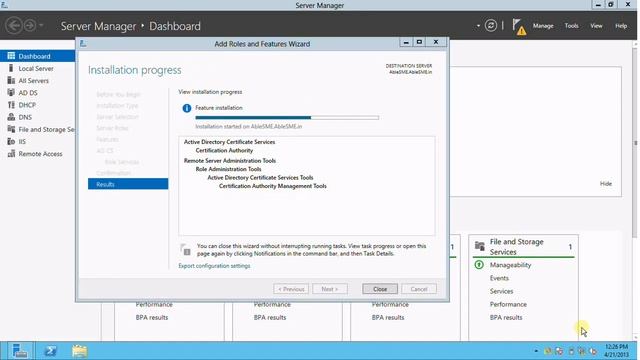
Task: Open the Manage menu
Action: (543, 26)
